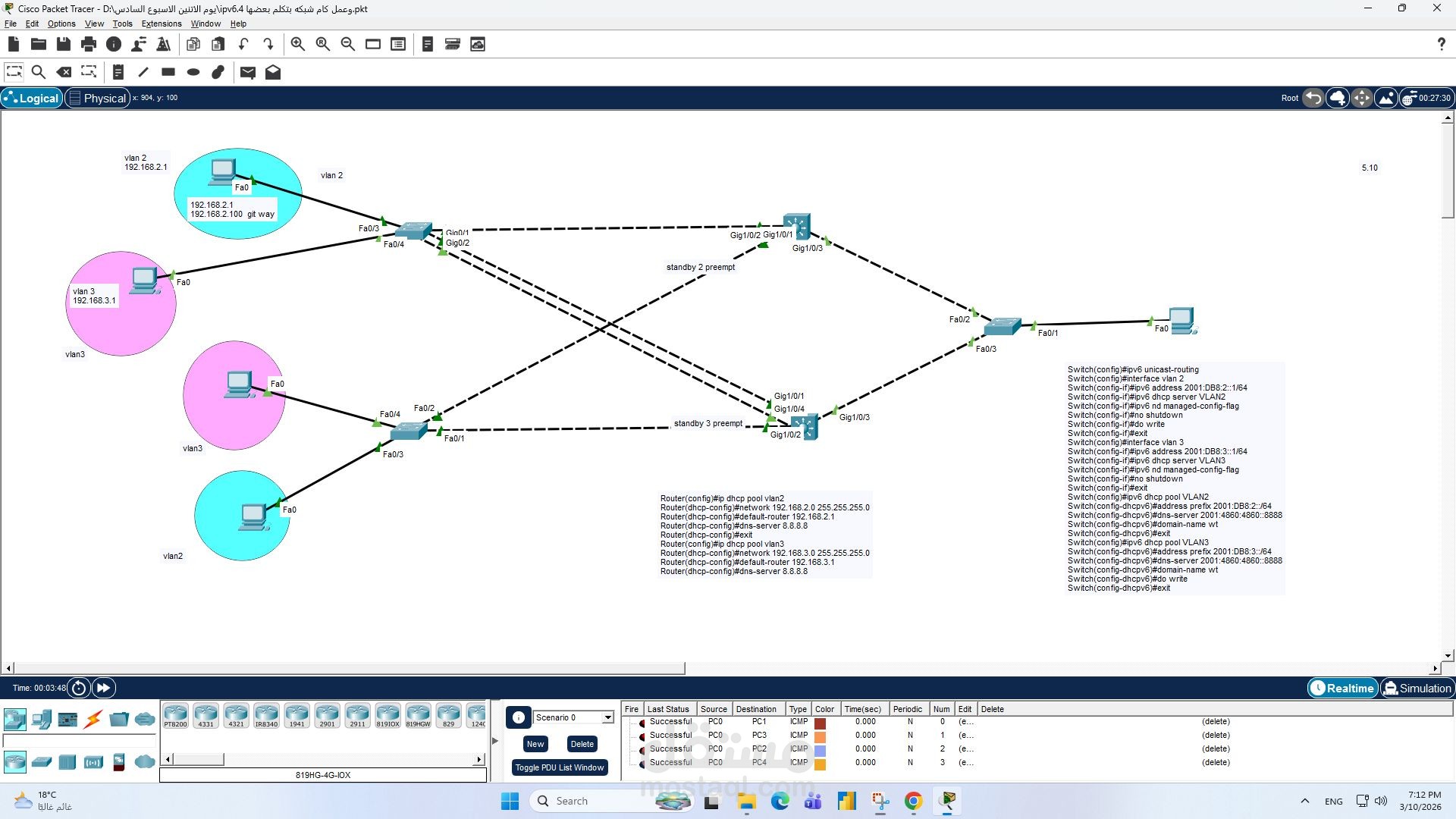
Task: Switch to Simulation mode
Action: [1417, 688]
